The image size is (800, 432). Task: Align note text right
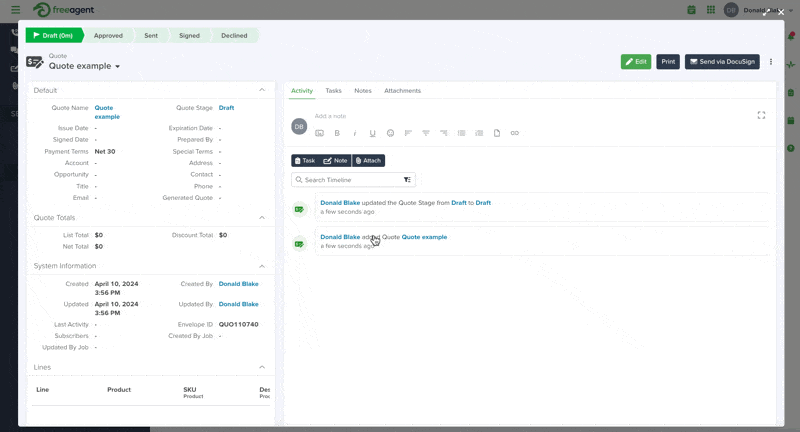(444, 133)
